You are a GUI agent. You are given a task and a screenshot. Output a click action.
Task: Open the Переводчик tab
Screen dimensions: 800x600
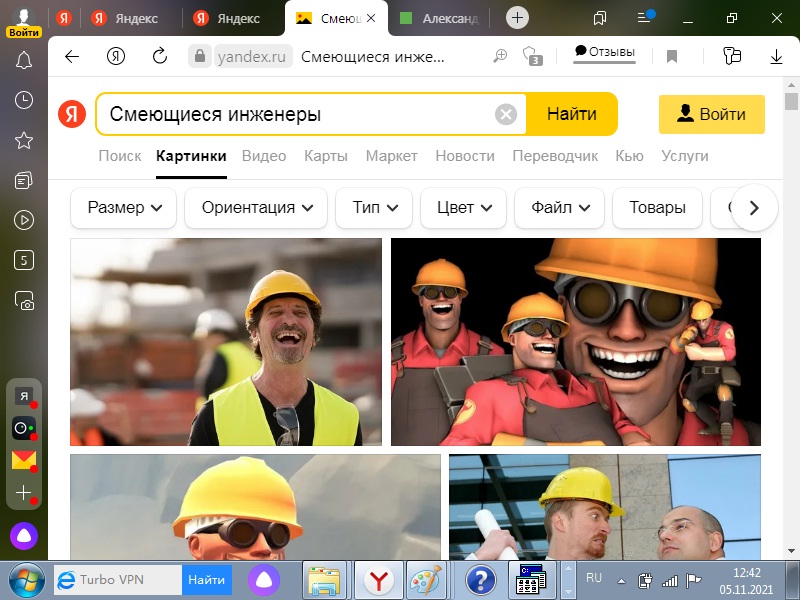tap(555, 156)
